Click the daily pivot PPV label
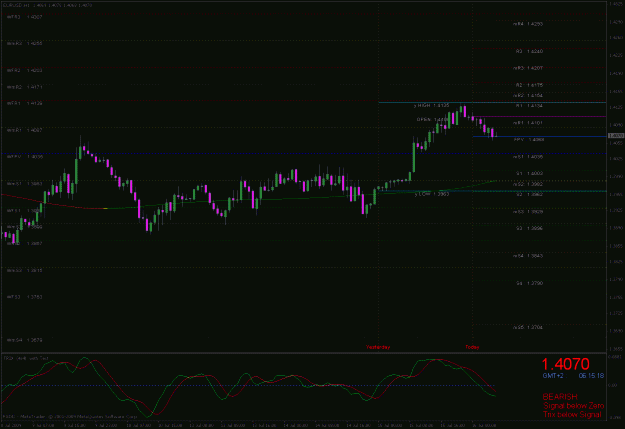This screenshot has width=625, height=429. click(x=529, y=140)
